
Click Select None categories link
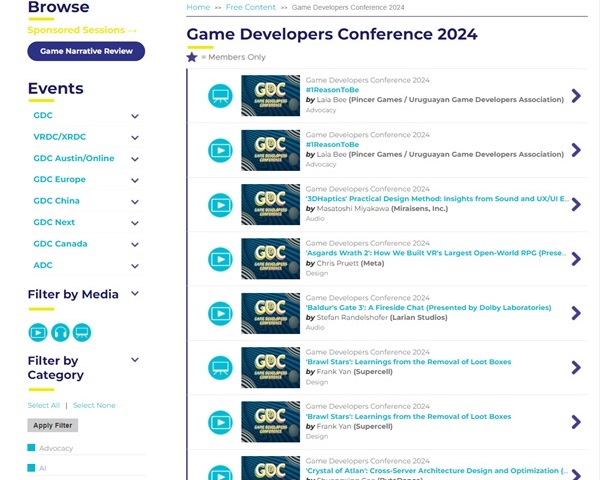pyautogui.click(x=94, y=405)
